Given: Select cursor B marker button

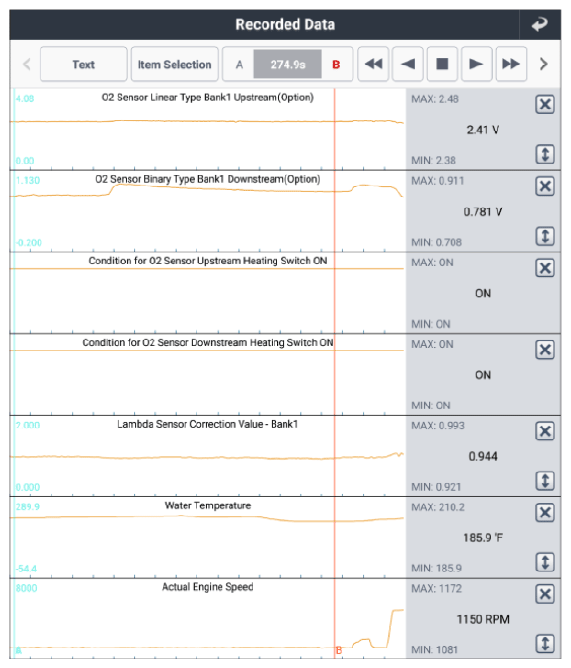Looking at the screenshot, I should tap(336, 65).
